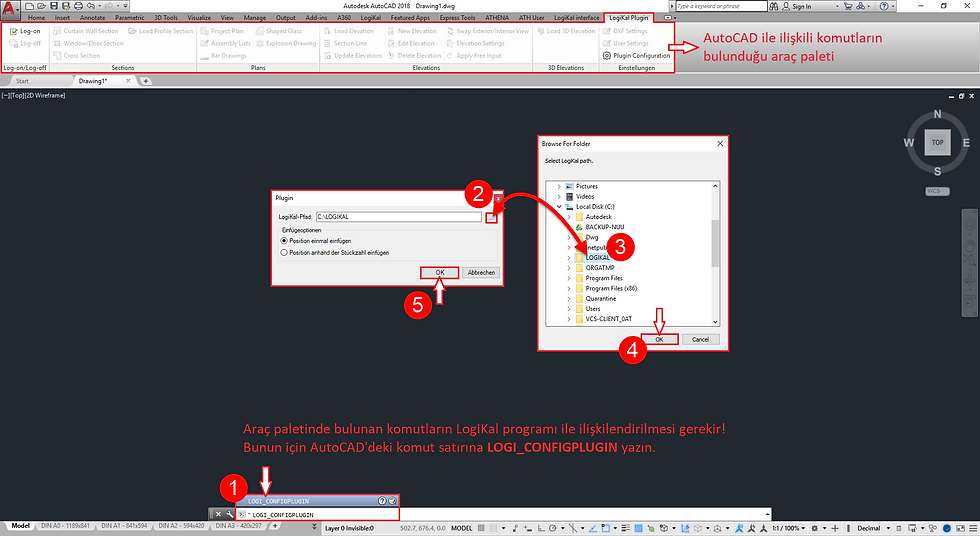Click the New file icon in quick access toolbar
This screenshot has height=536, width=980.
point(29,6)
